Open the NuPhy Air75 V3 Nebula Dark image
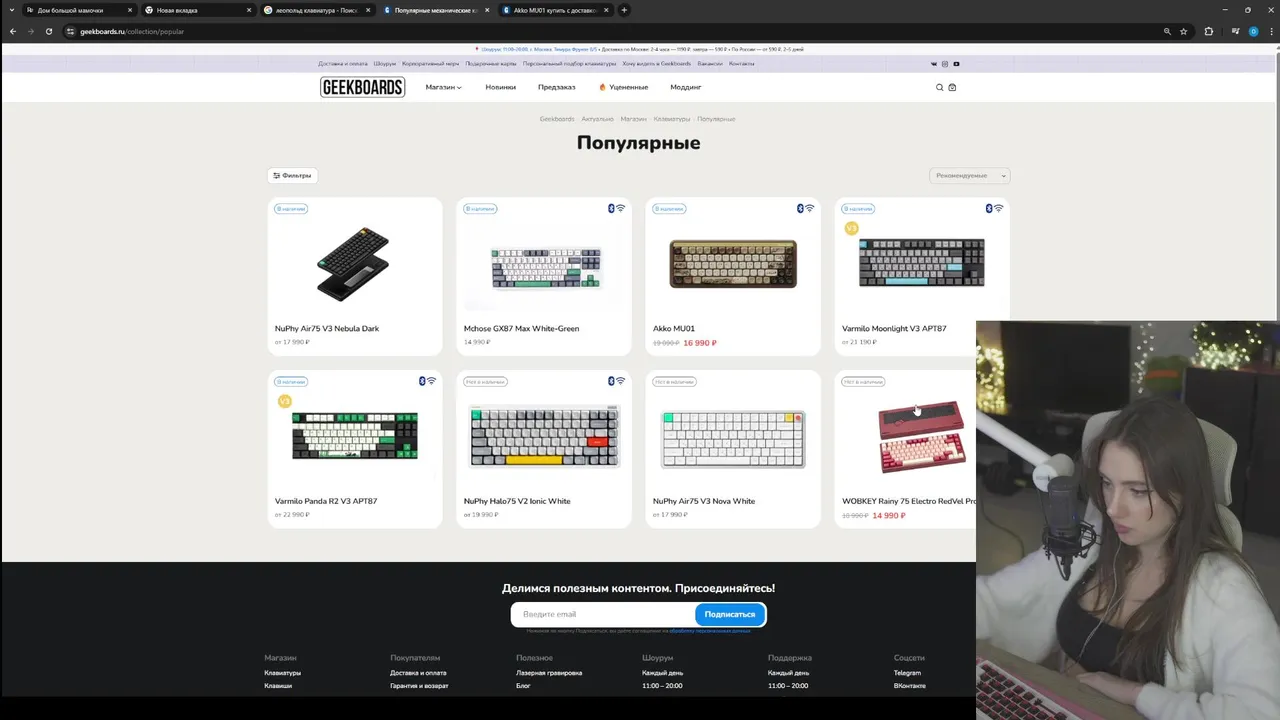This screenshot has width=1280, height=720. (354, 265)
